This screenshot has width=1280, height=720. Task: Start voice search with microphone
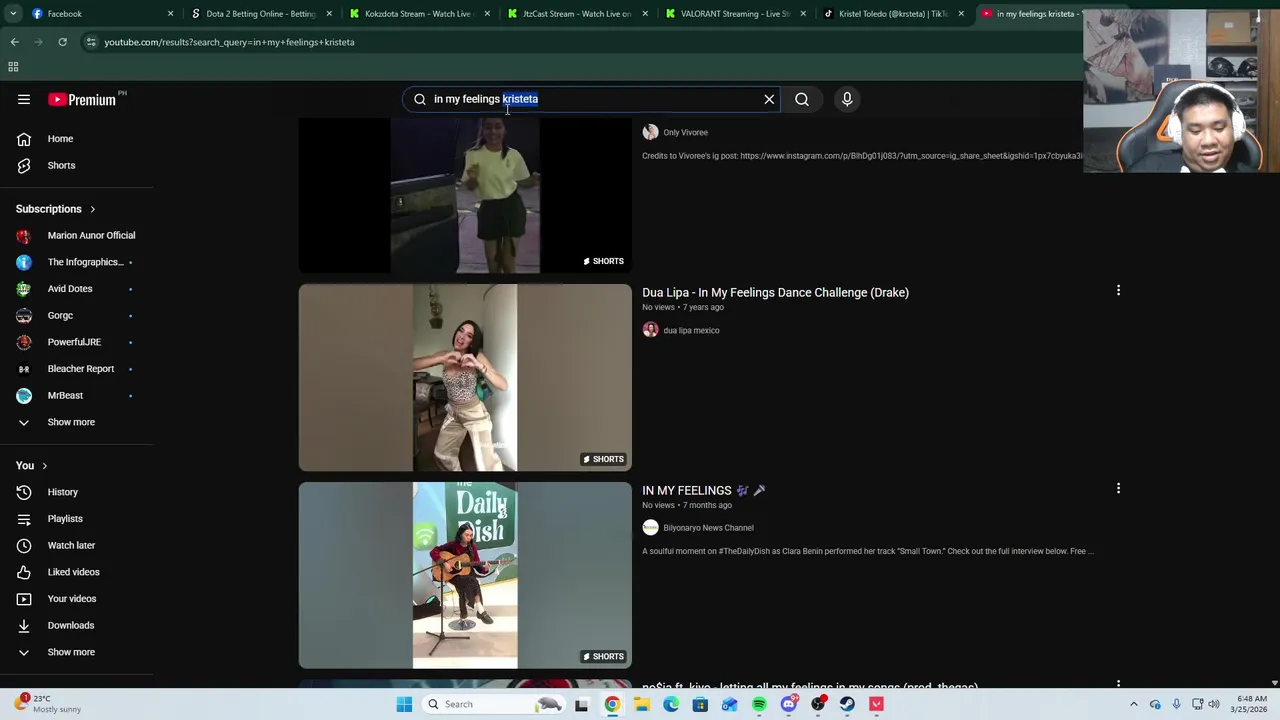tap(847, 99)
